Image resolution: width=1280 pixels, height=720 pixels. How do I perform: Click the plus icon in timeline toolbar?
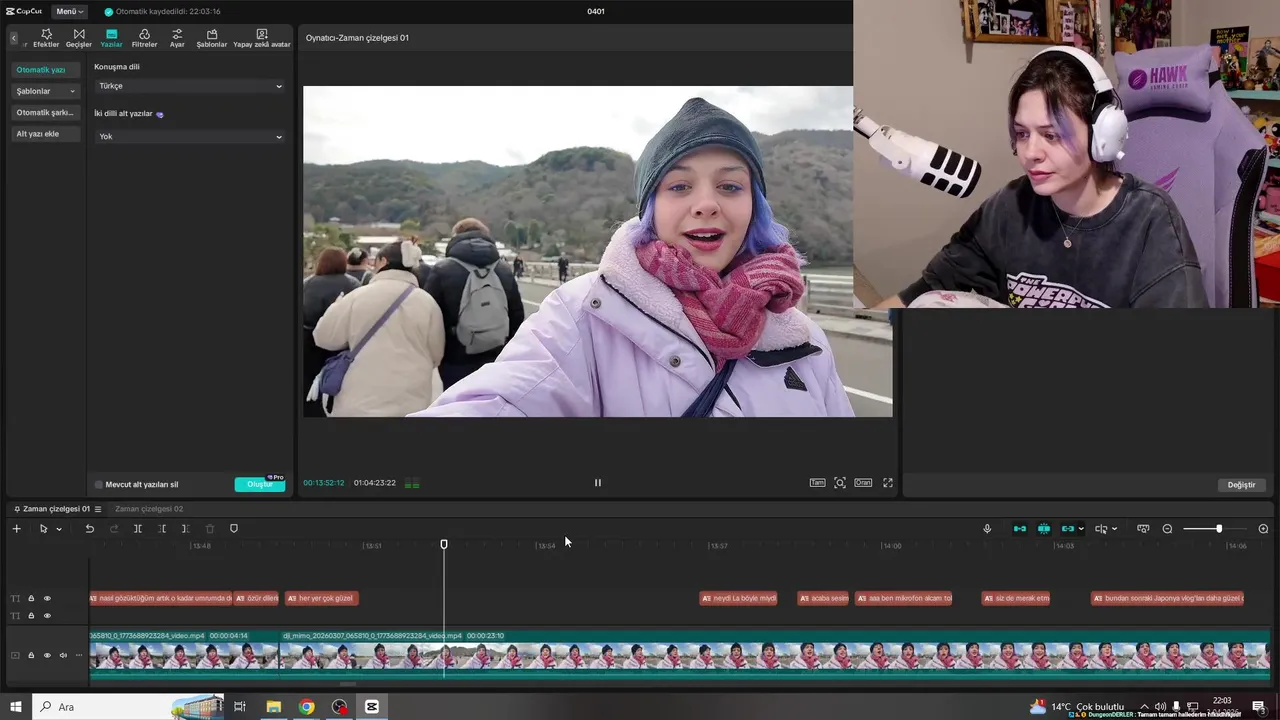(x=16, y=528)
